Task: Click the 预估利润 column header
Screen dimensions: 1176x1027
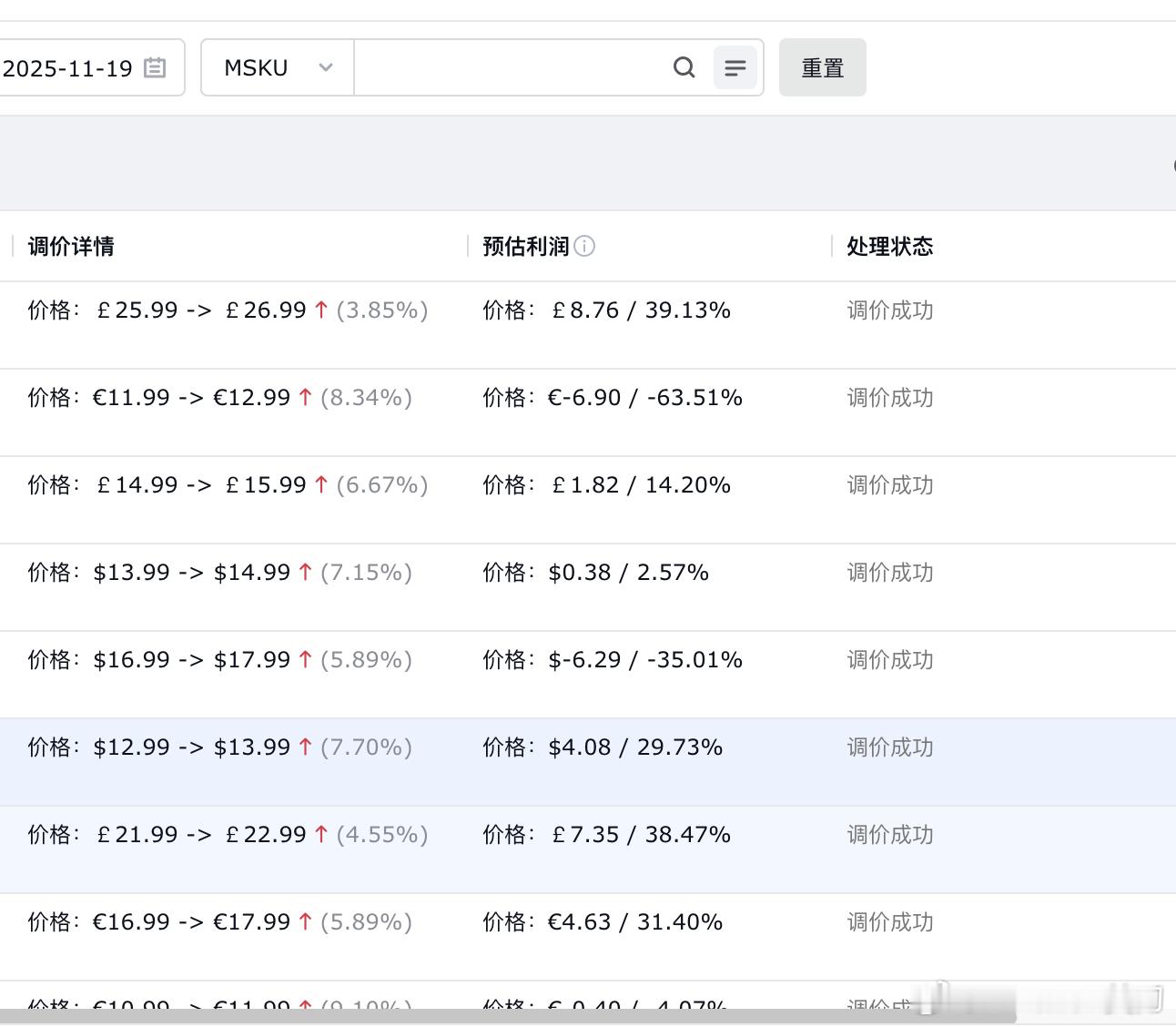Action: tap(525, 247)
